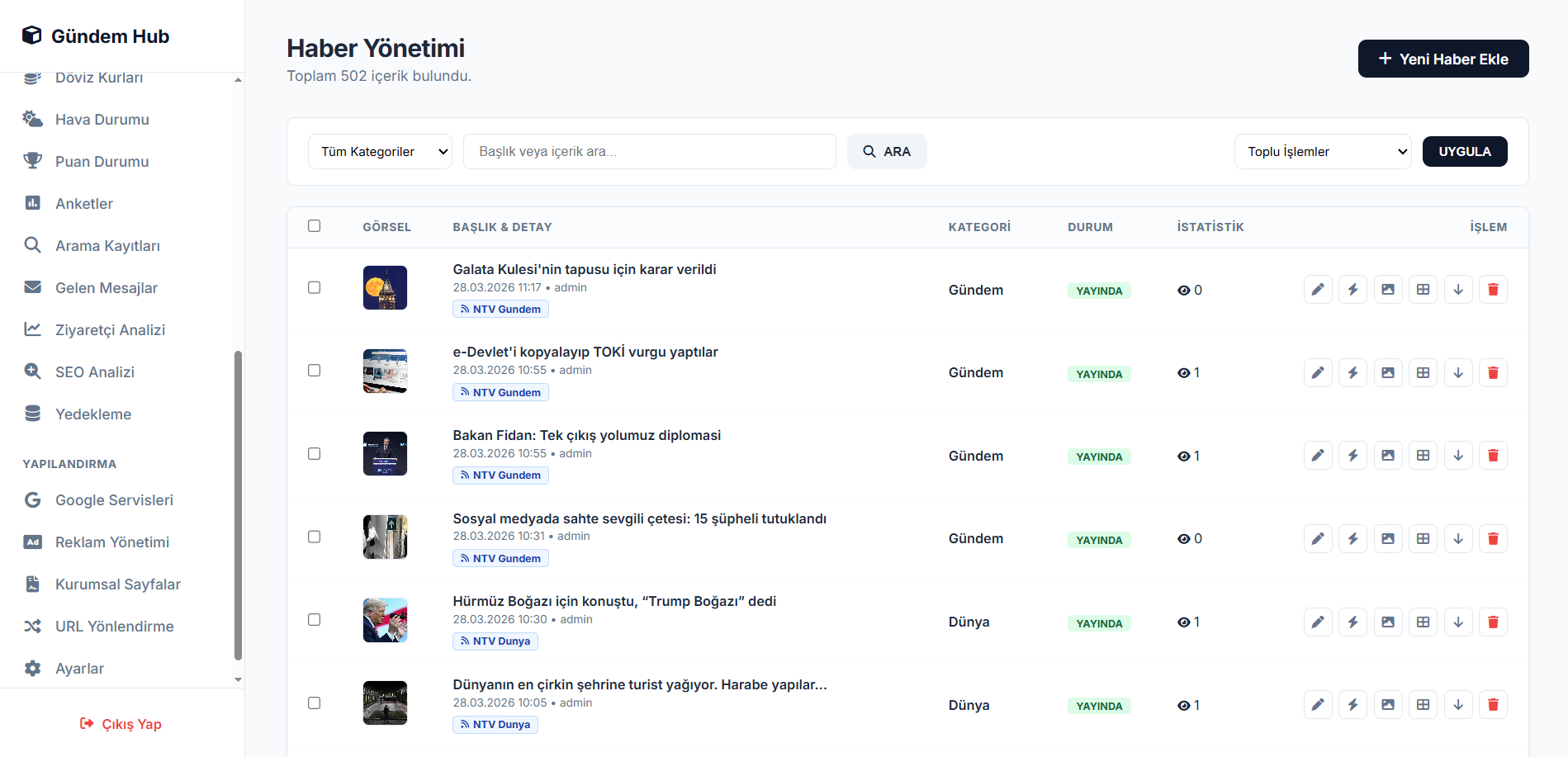
Task: Click the pencil edit icon for Galata Kulesi news
Action: [1318, 290]
